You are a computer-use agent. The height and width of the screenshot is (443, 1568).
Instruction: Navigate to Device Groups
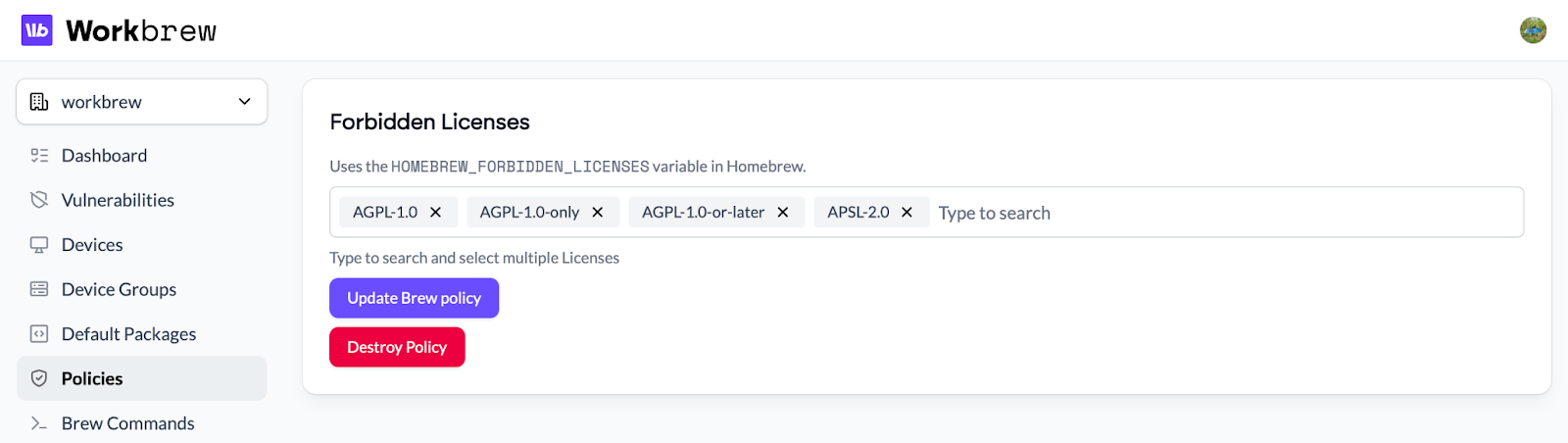(119, 289)
